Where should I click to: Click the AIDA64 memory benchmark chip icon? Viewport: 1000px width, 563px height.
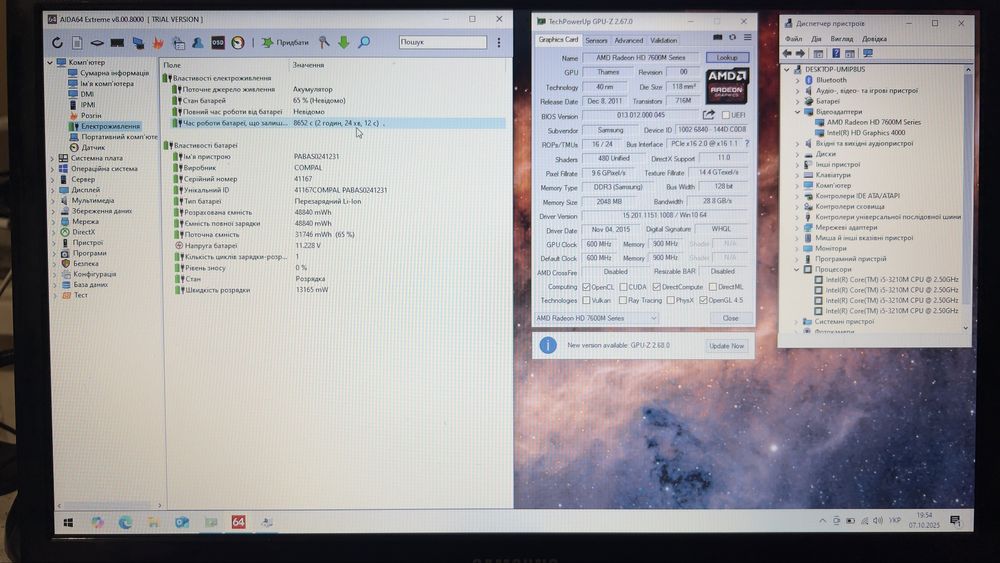117,43
